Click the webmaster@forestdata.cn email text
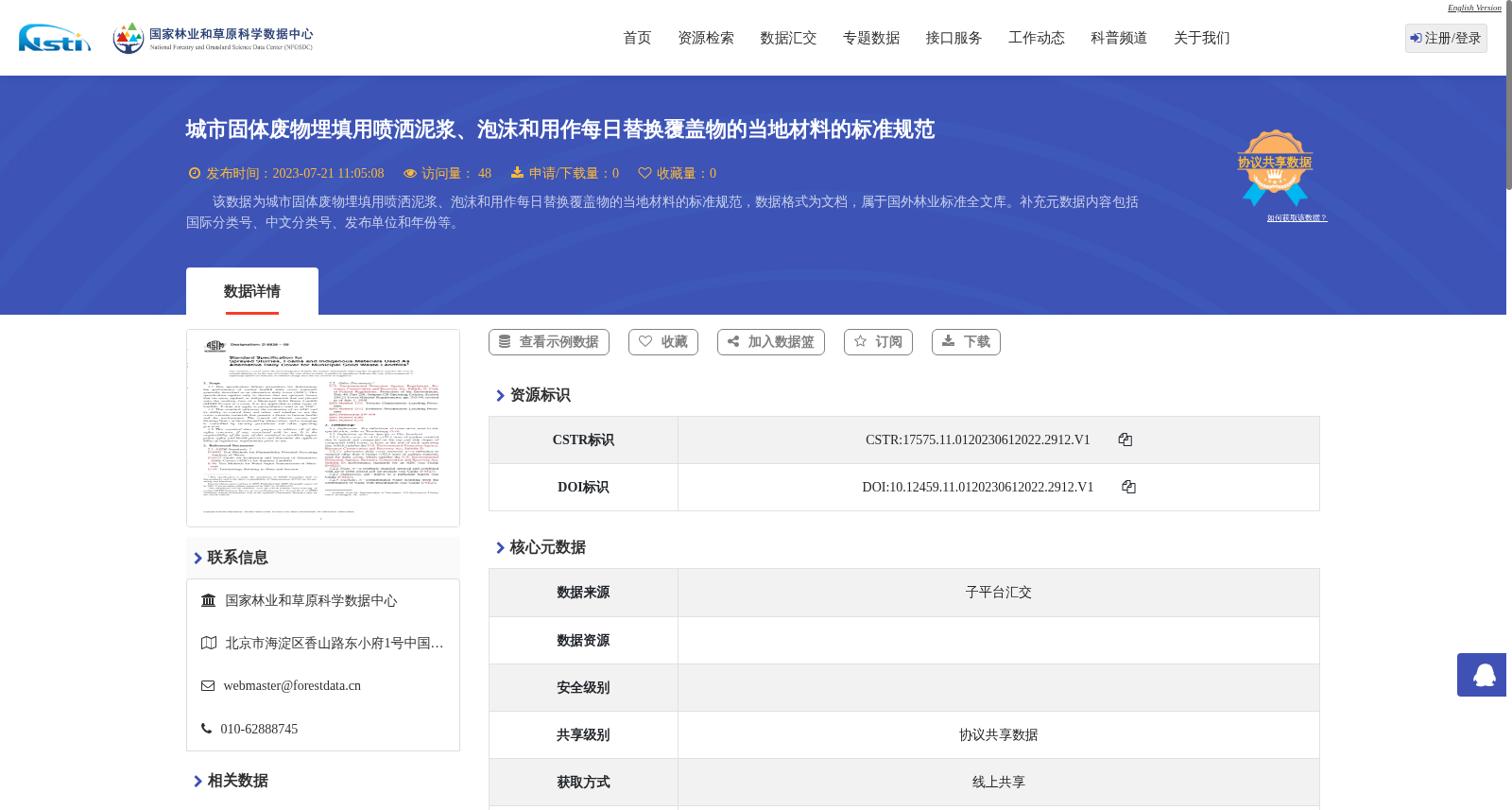 pos(292,685)
